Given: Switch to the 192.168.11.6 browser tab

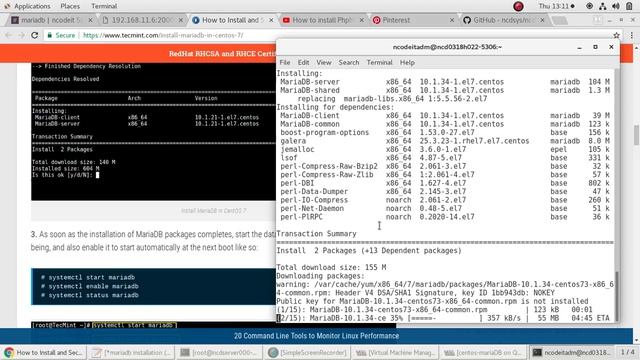Looking at the screenshot, I should coord(141,20).
